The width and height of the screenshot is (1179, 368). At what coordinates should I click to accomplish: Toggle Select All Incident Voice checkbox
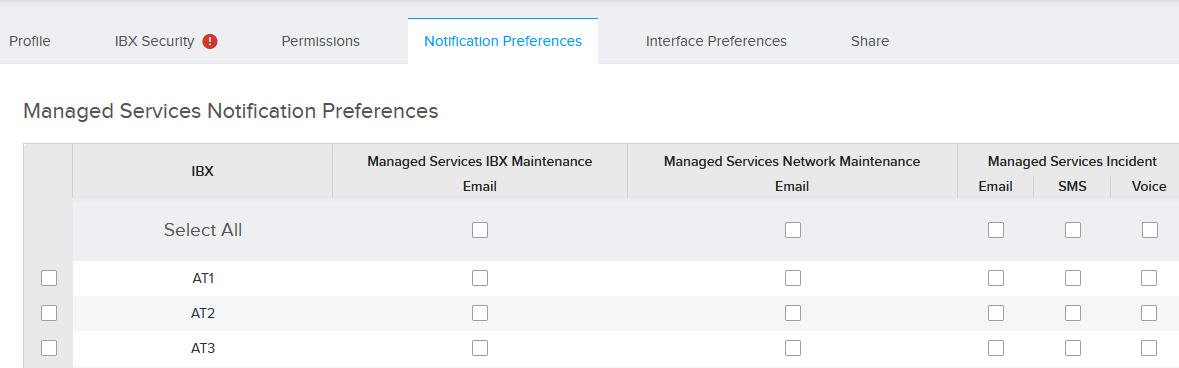coord(1150,230)
